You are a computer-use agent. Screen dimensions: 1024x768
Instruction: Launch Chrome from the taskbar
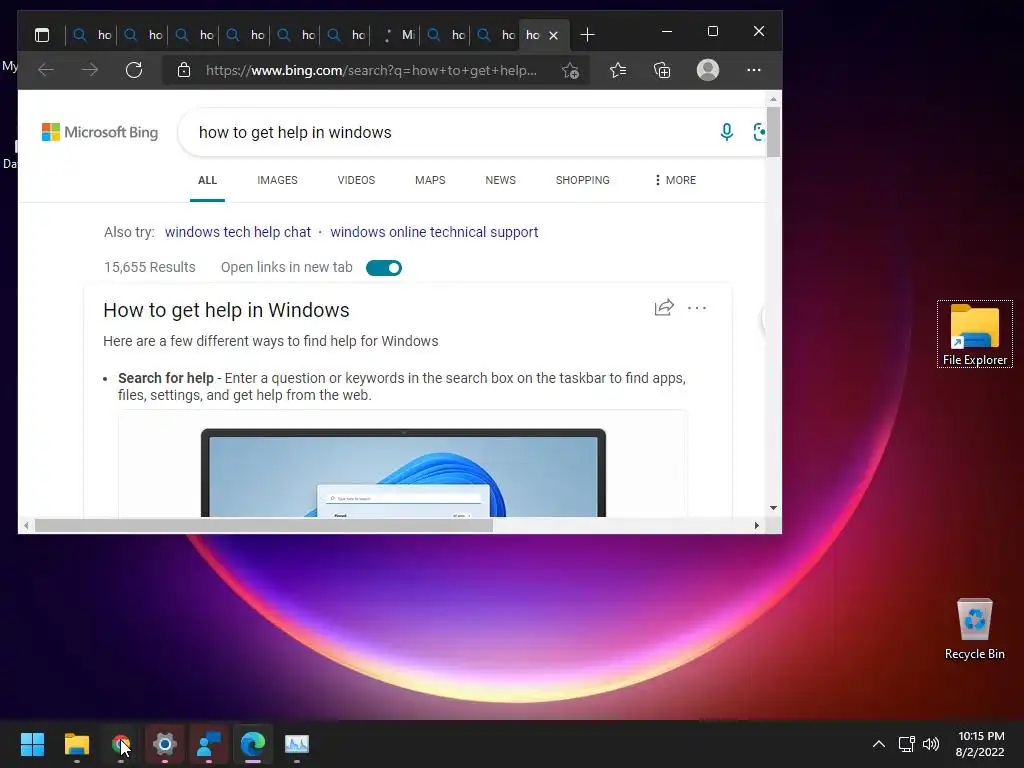[x=121, y=744]
